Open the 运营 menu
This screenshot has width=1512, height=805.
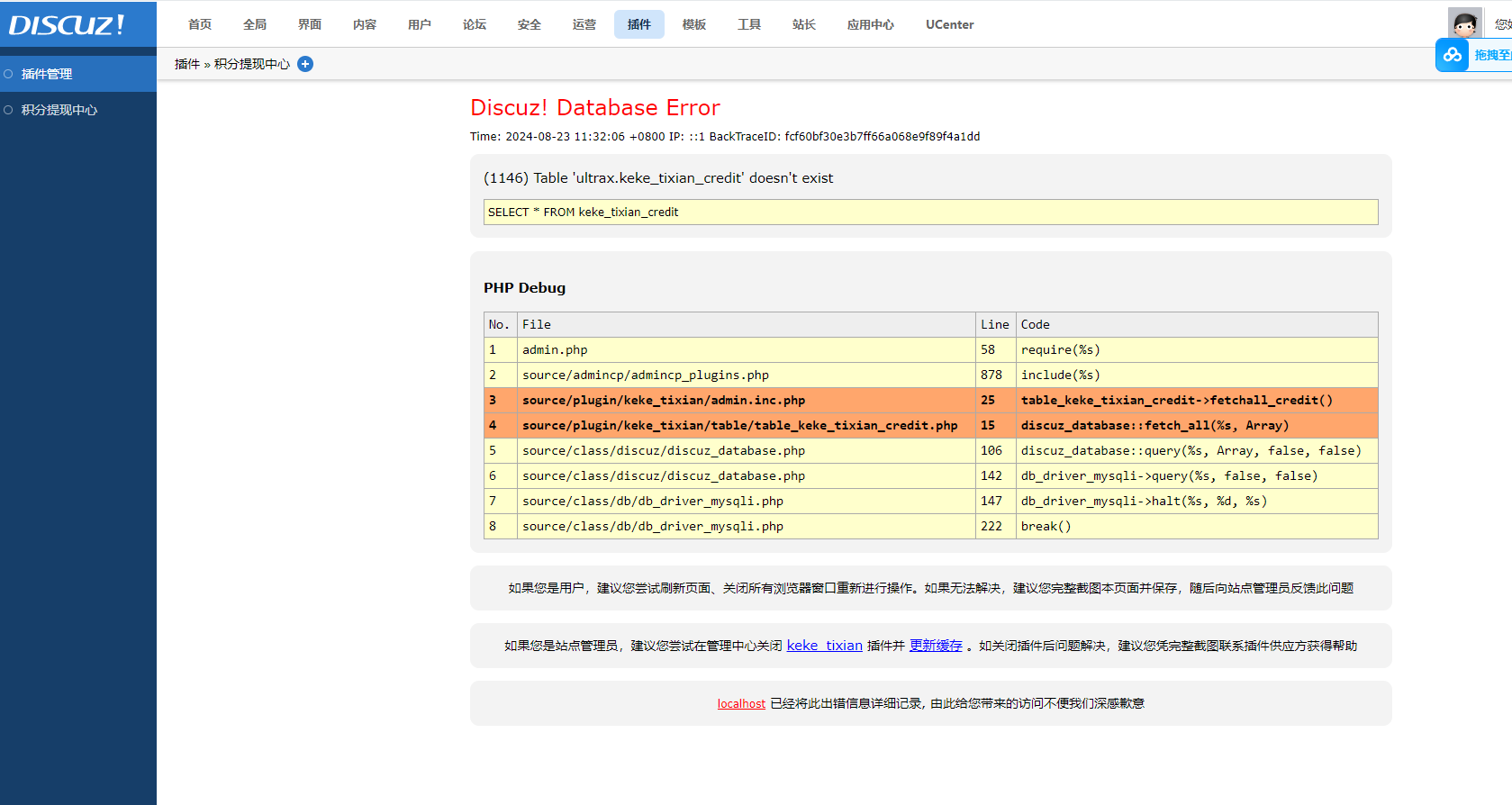584,24
